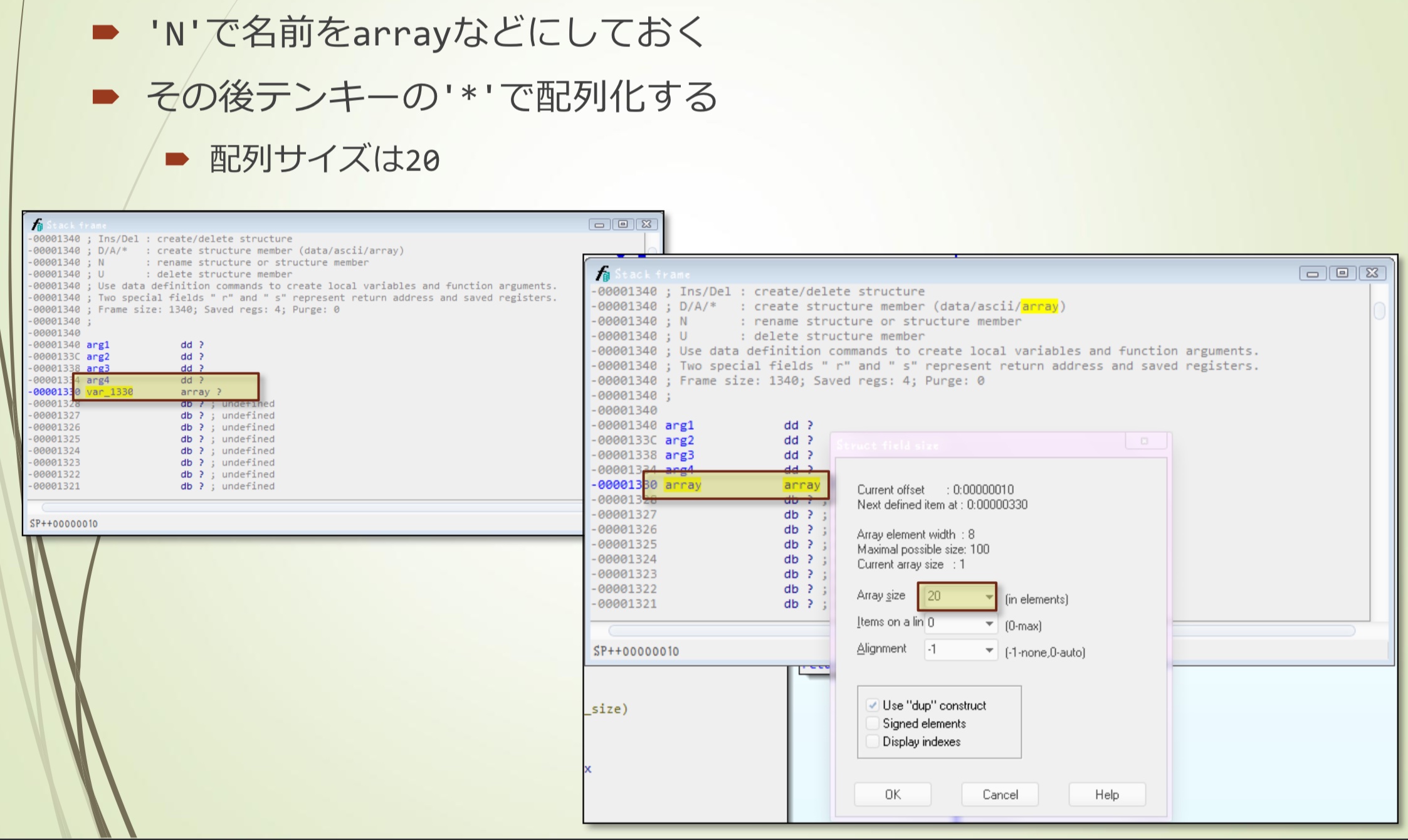This screenshot has width=1408, height=840.
Task: Click the IDA icon of the left Stack frame window
Action: 37,224
